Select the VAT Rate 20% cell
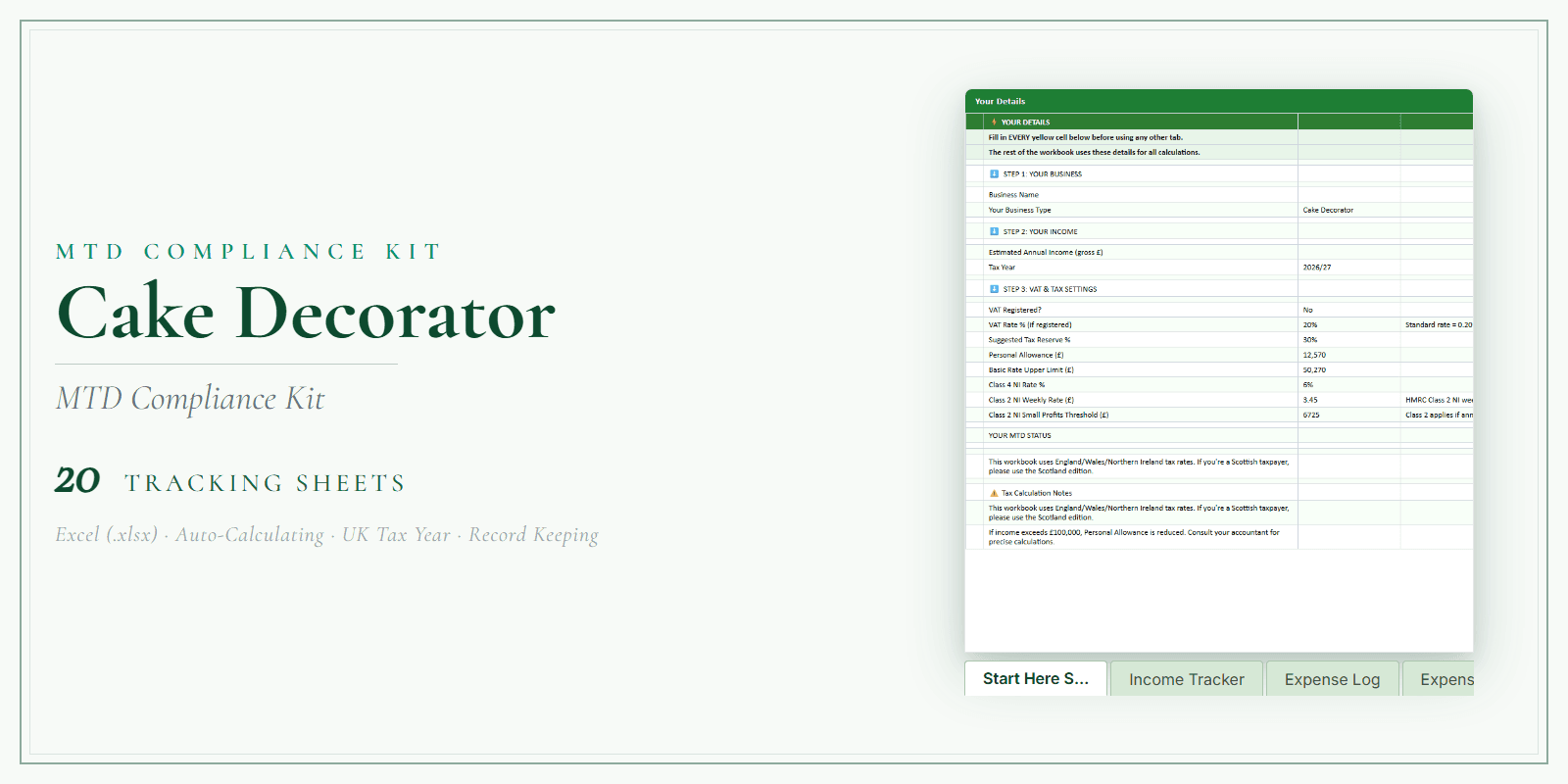This screenshot has width=1568, height=784. point(1348,325)
